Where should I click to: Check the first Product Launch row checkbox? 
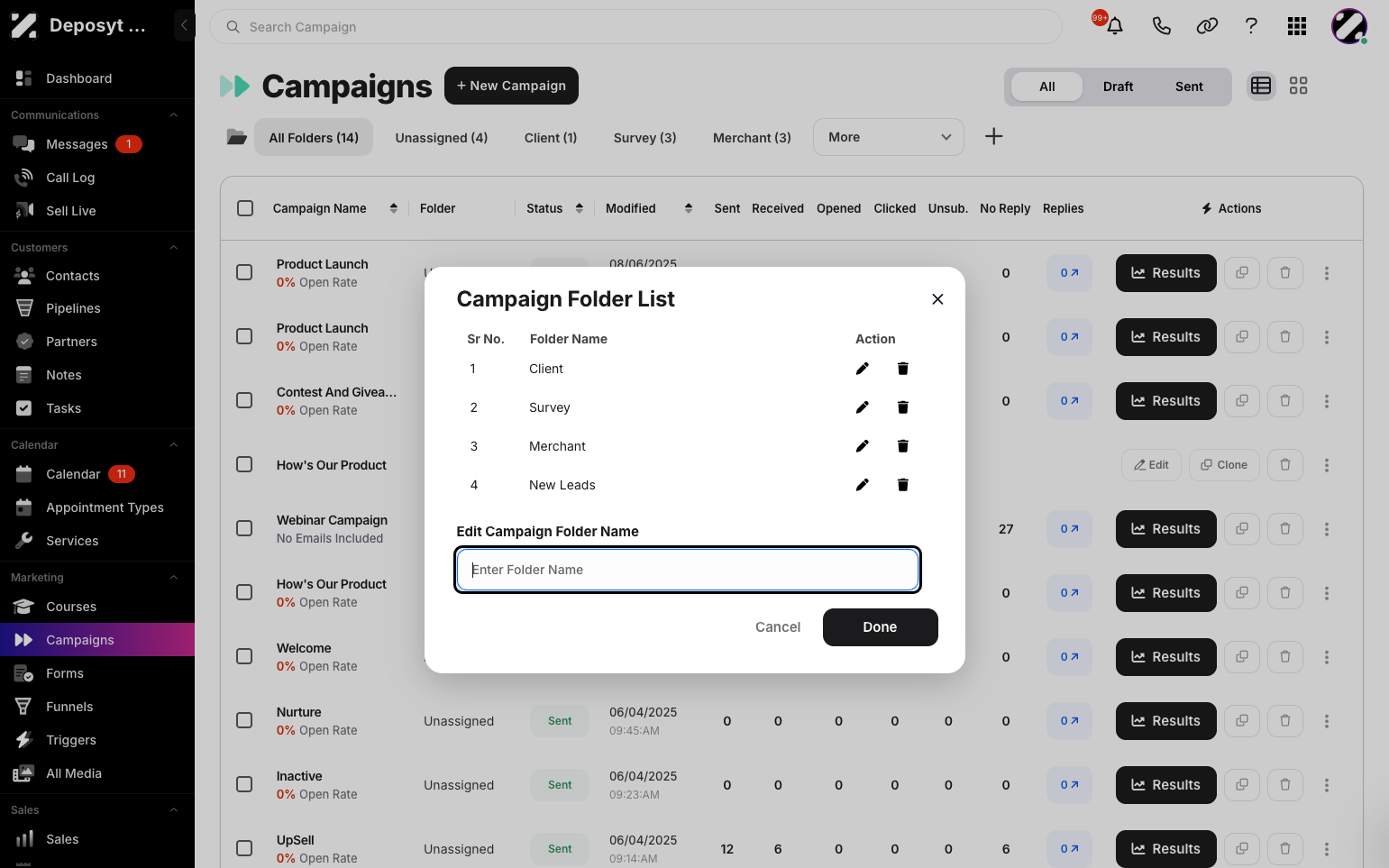point(244,272)
